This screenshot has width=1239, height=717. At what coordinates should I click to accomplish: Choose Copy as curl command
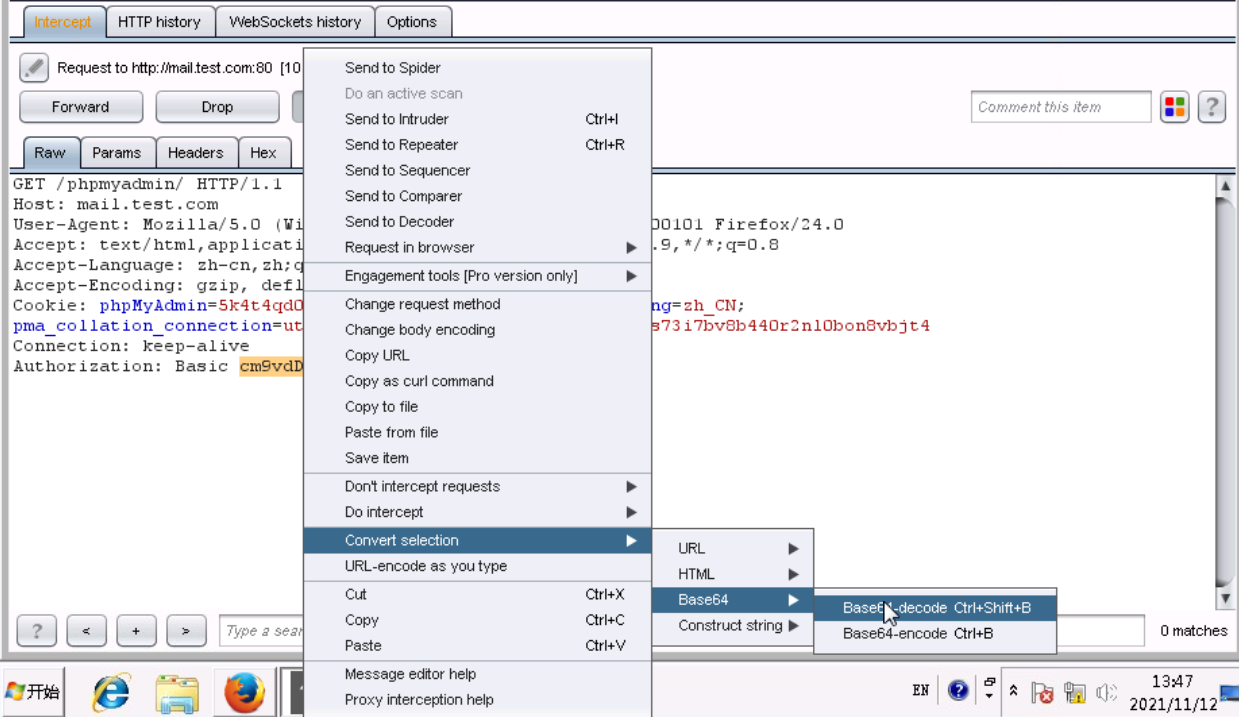477,381
